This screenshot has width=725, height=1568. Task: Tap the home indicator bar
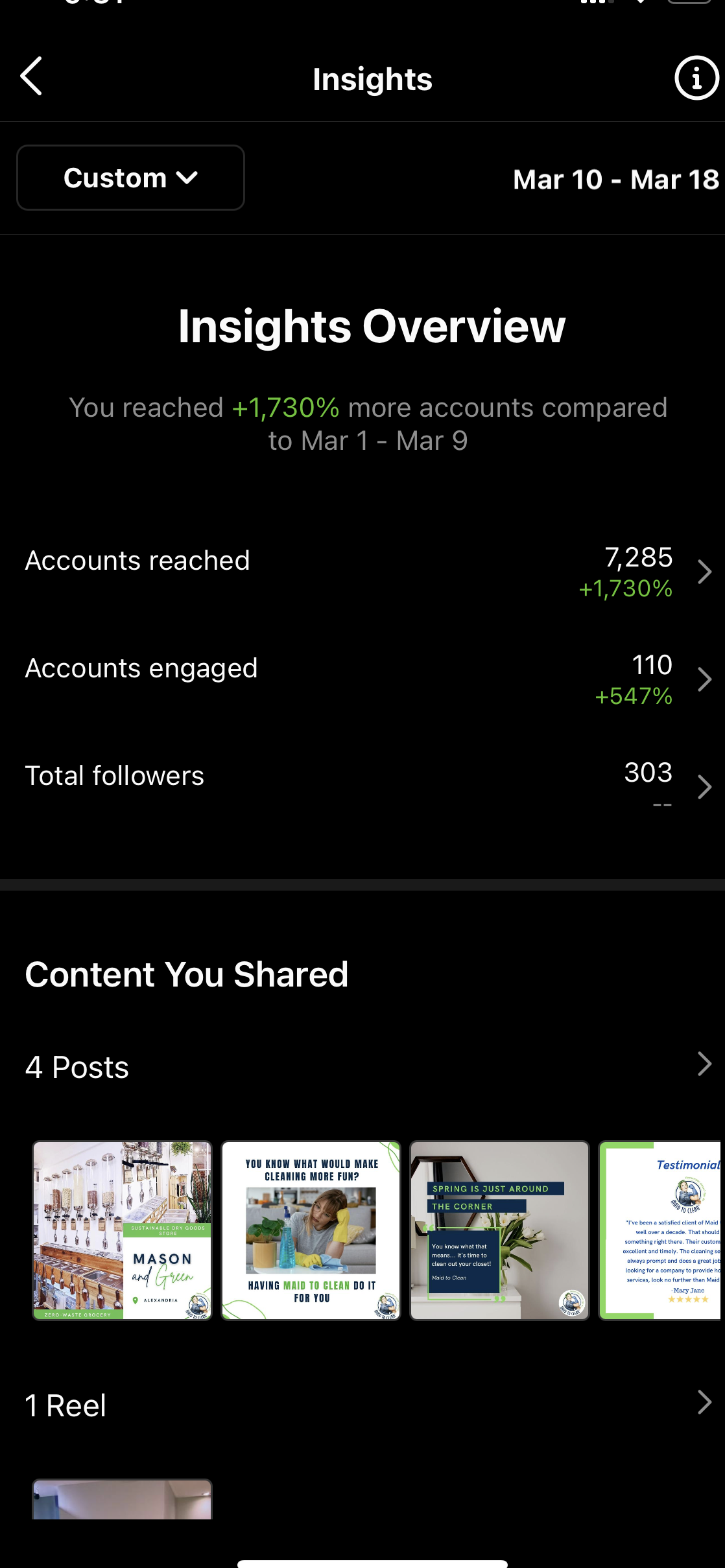point(372,1563)
